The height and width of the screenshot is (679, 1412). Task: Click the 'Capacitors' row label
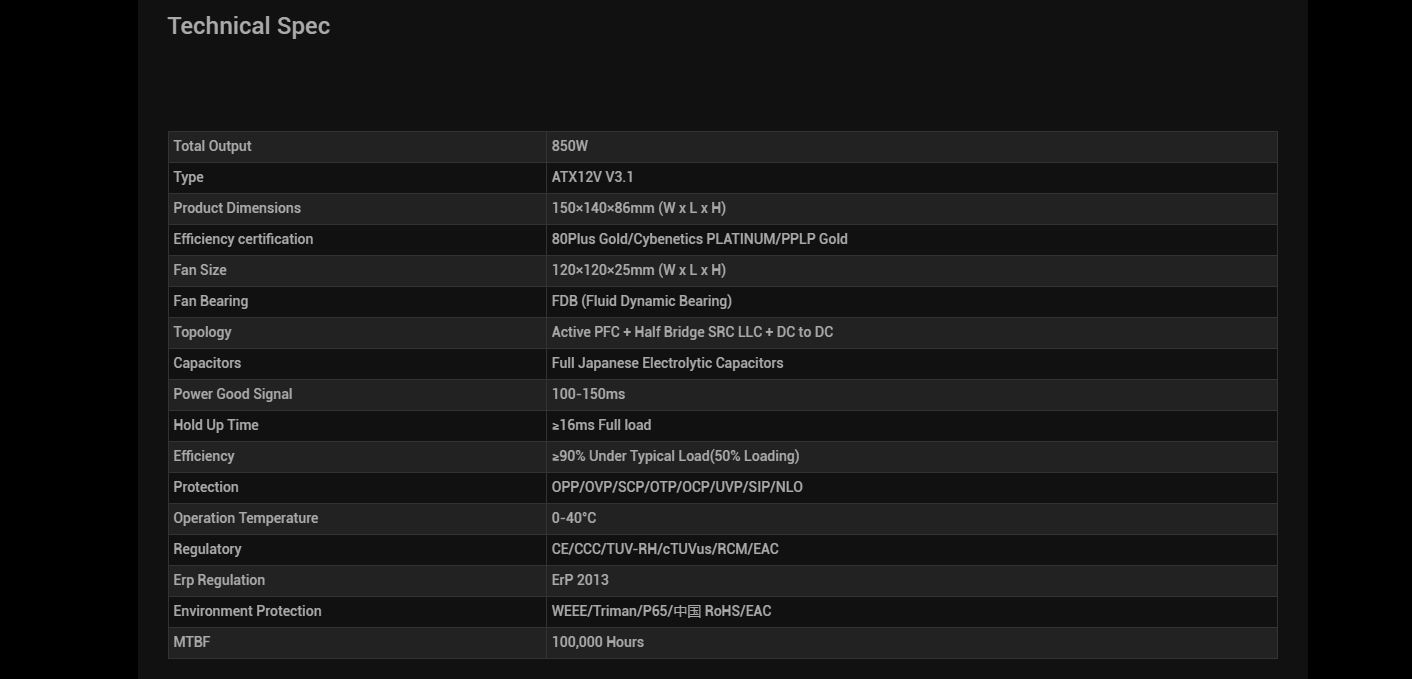coord(207,363)
